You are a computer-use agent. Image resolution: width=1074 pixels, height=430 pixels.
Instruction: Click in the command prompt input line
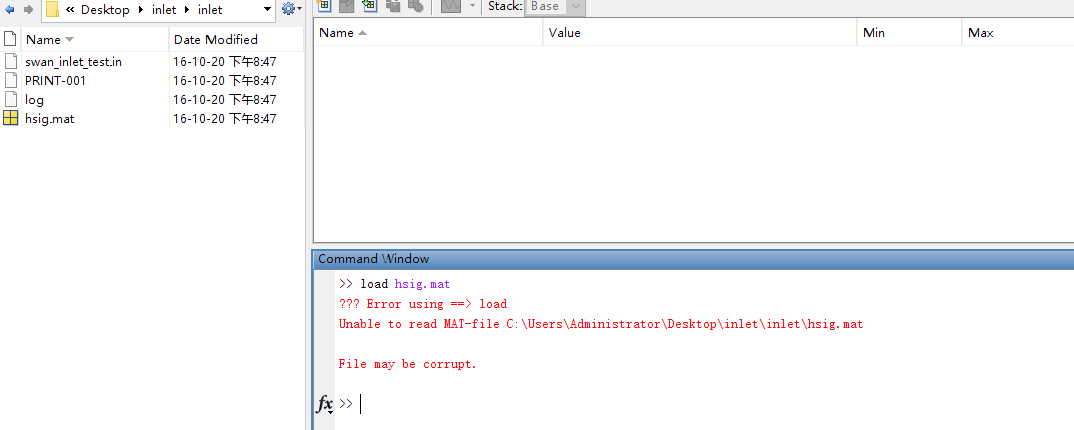[600, 404]
